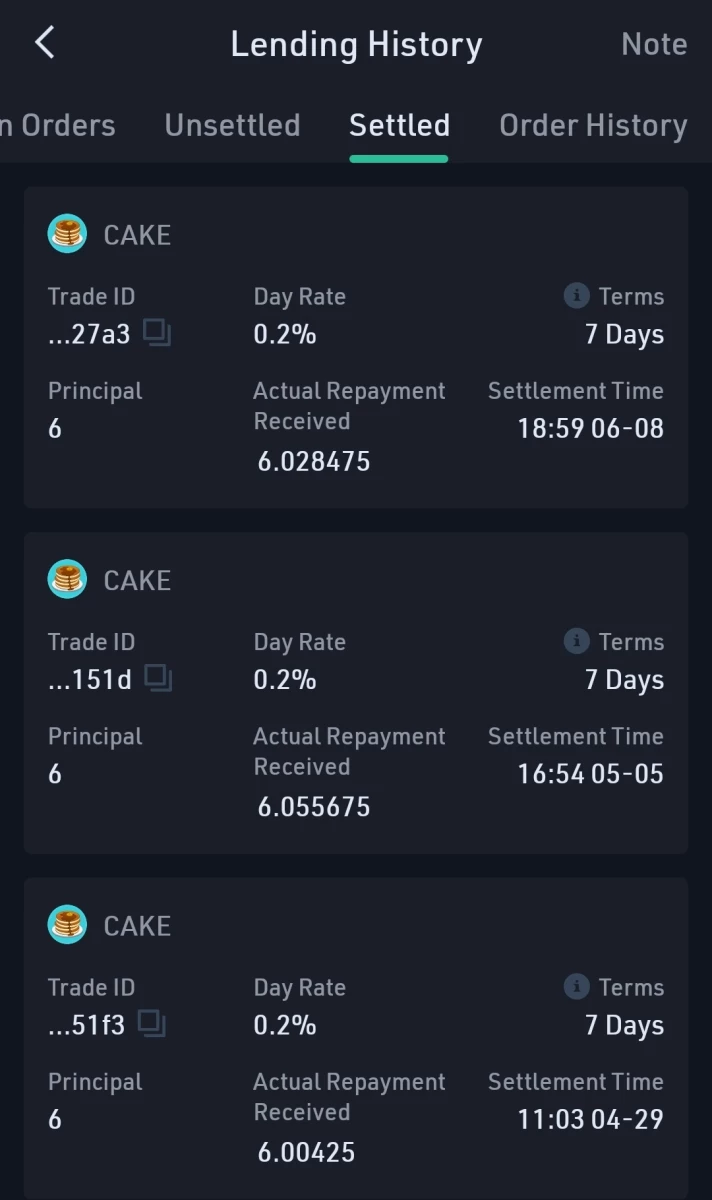
Task: Tap settlement time 16:54 05-05
Action: 590,774
